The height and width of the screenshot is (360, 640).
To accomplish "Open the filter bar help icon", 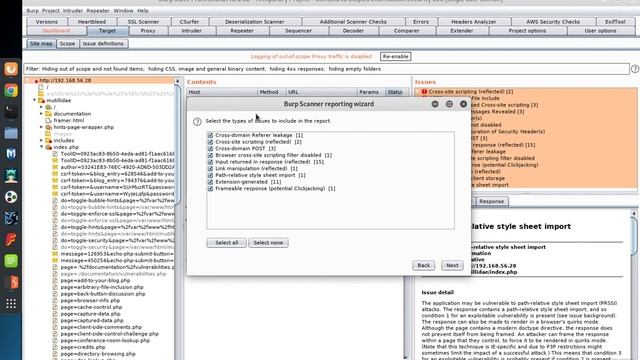I will [635, 69].
